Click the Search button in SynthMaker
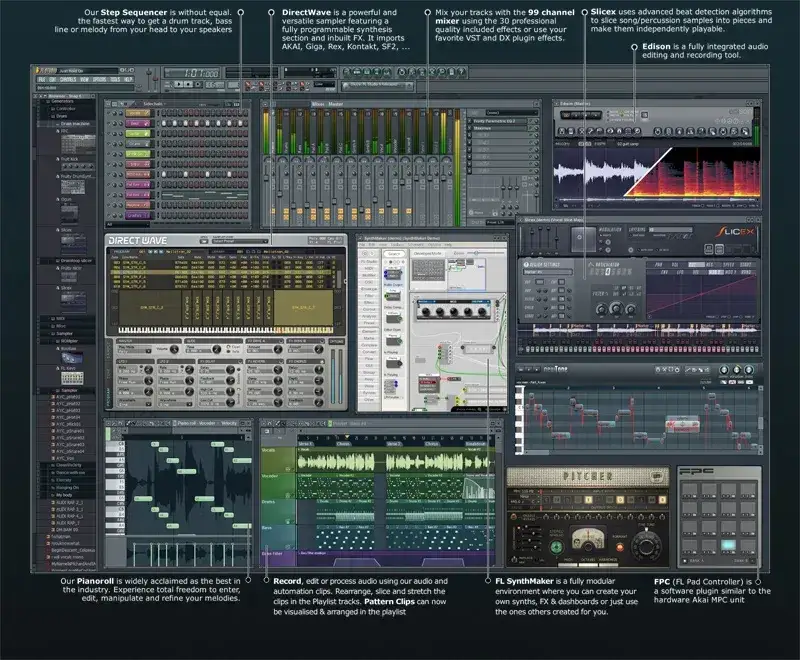The height and width of the screenshot is (660, 800). click(394, 253)
